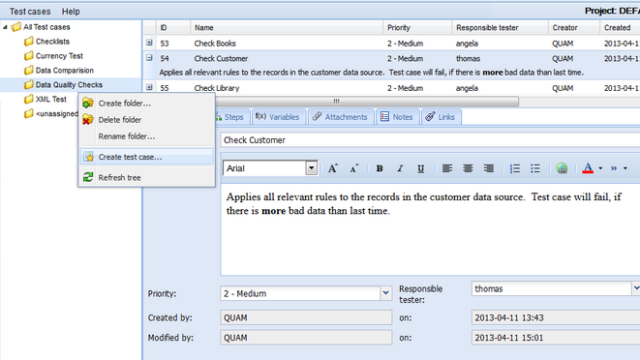Sort by Responsible tester column header
640x360 pixels.
500,28
